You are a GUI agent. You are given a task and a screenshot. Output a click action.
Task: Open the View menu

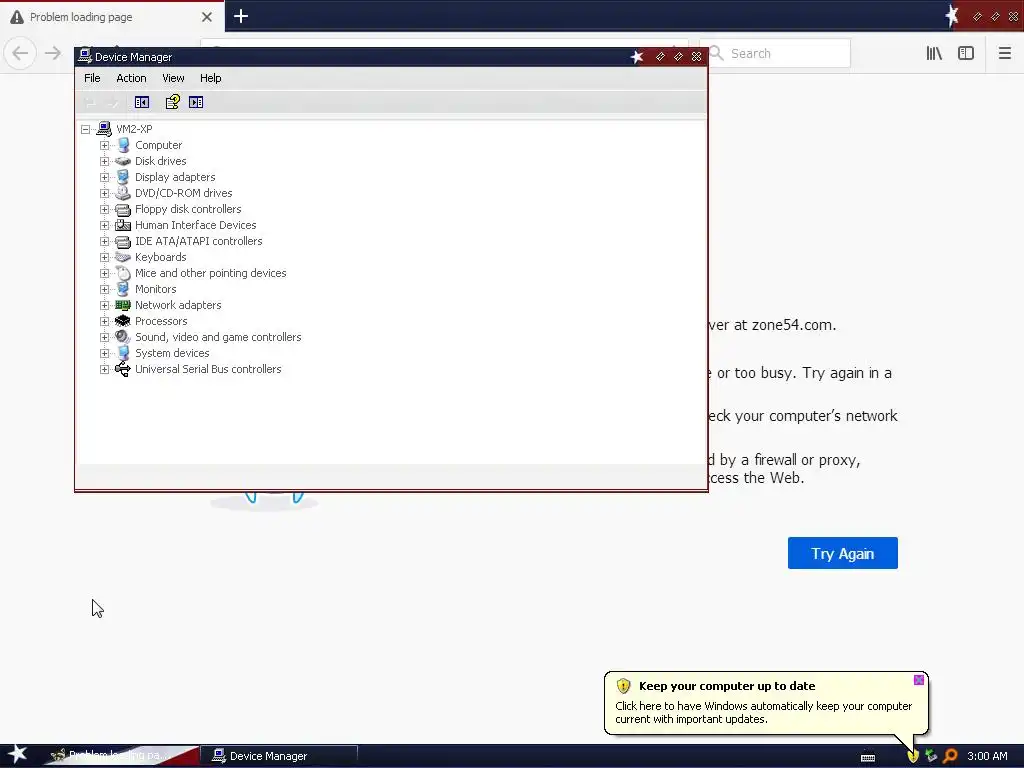173,78
